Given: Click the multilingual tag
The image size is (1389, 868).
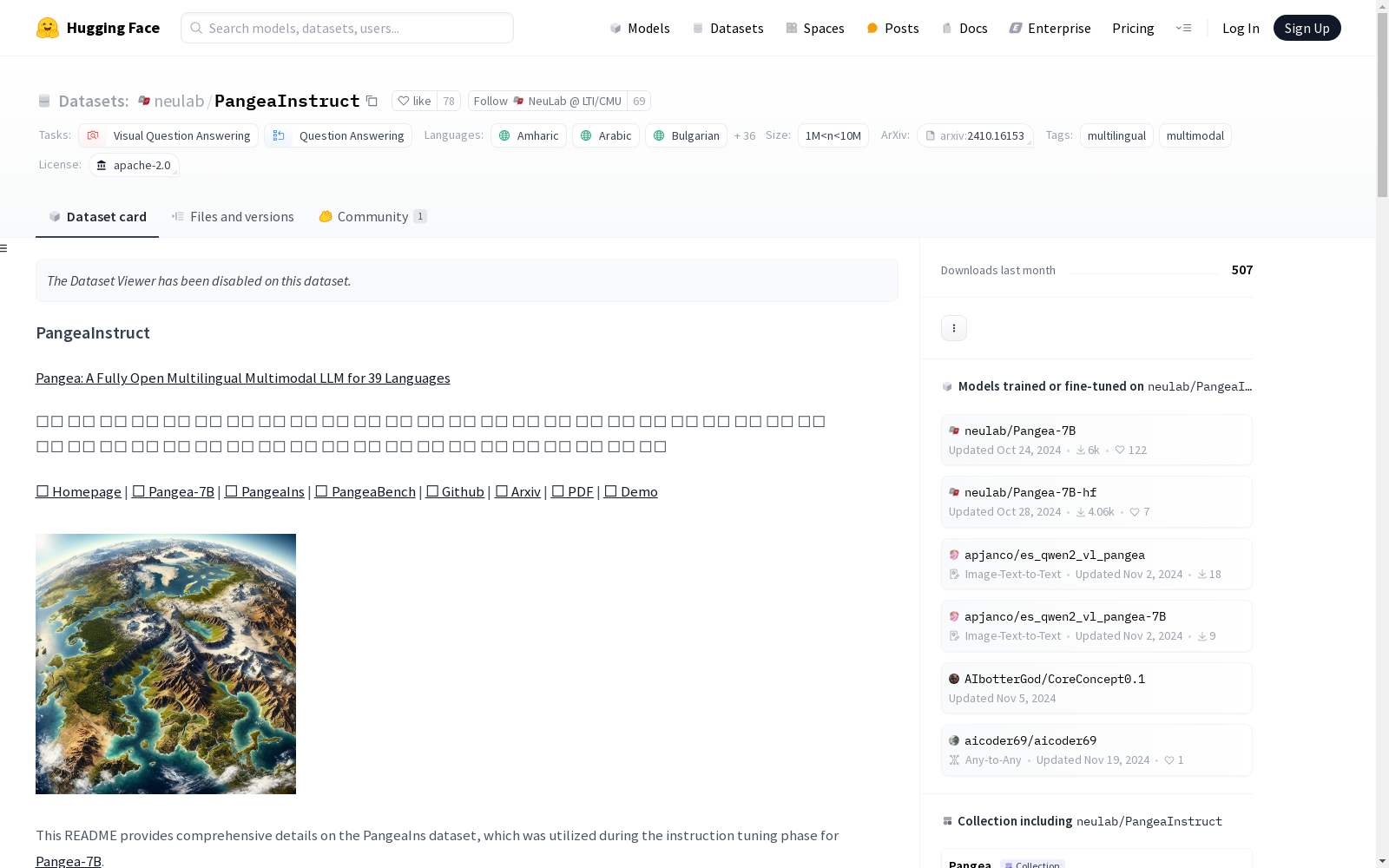Looking at the screenshot, I should tap(1116, 135).
